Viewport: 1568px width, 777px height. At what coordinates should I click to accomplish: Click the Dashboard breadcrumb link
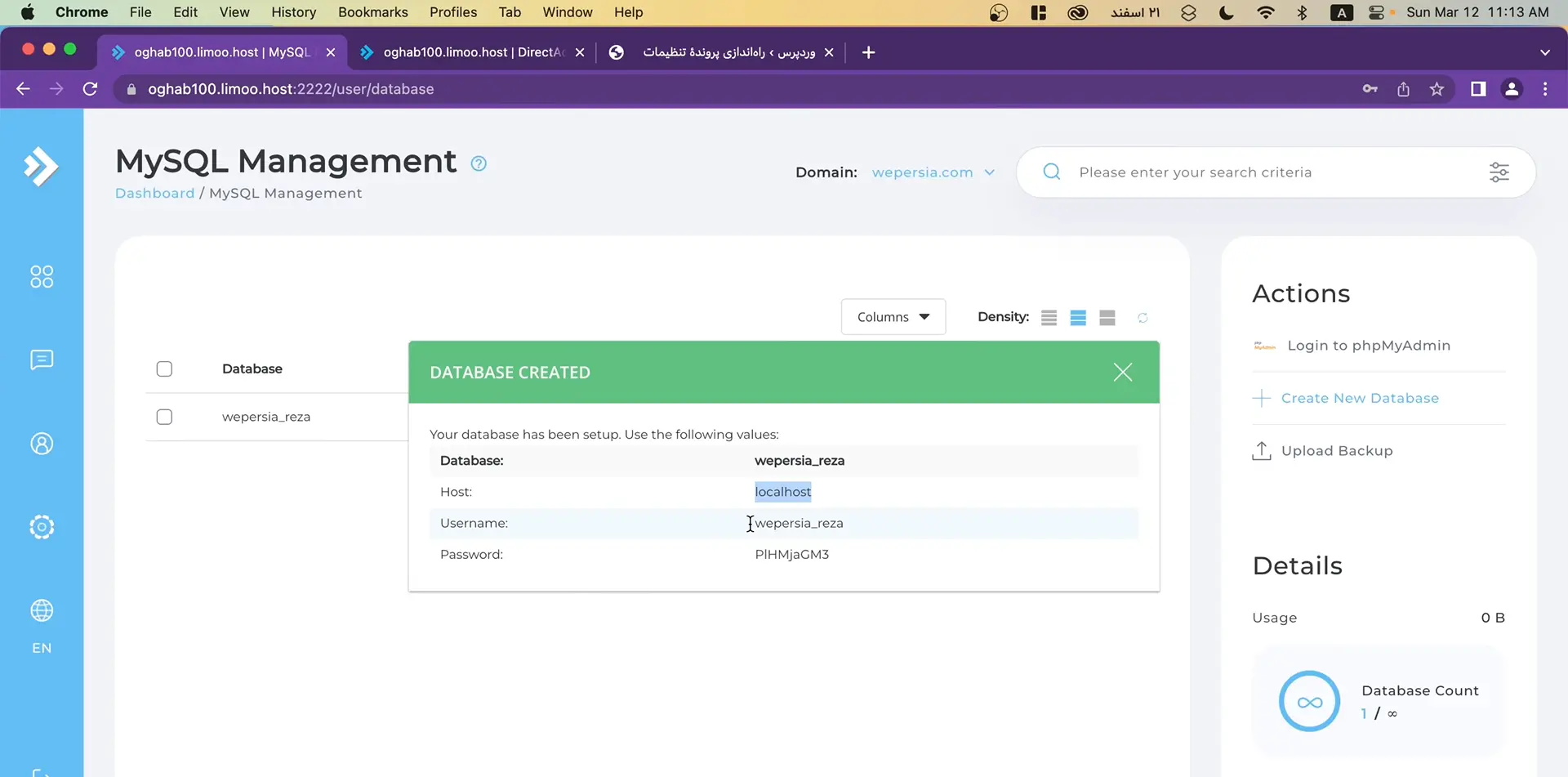point(154,193)
